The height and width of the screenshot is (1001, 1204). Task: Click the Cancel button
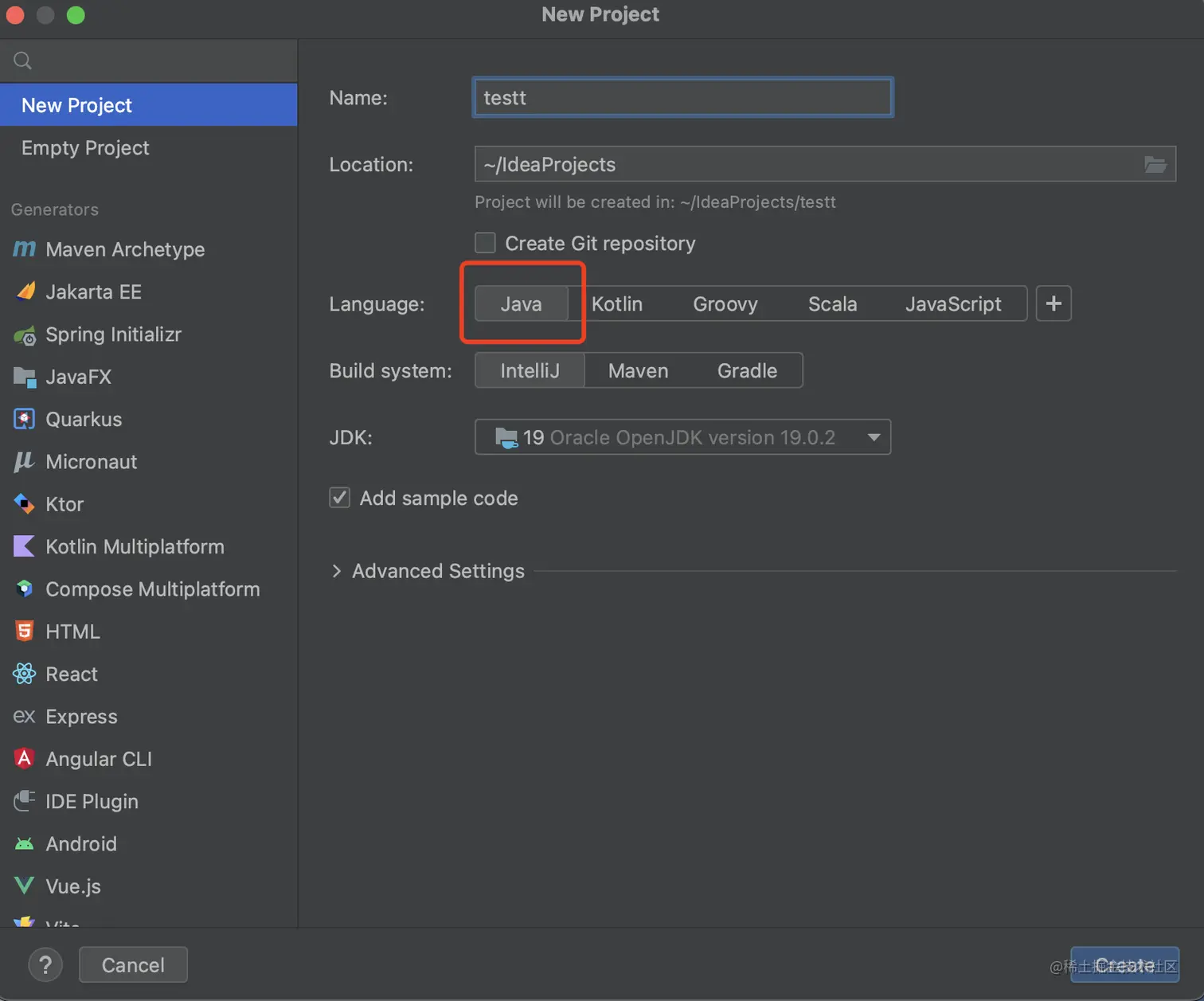pos(133,965)
